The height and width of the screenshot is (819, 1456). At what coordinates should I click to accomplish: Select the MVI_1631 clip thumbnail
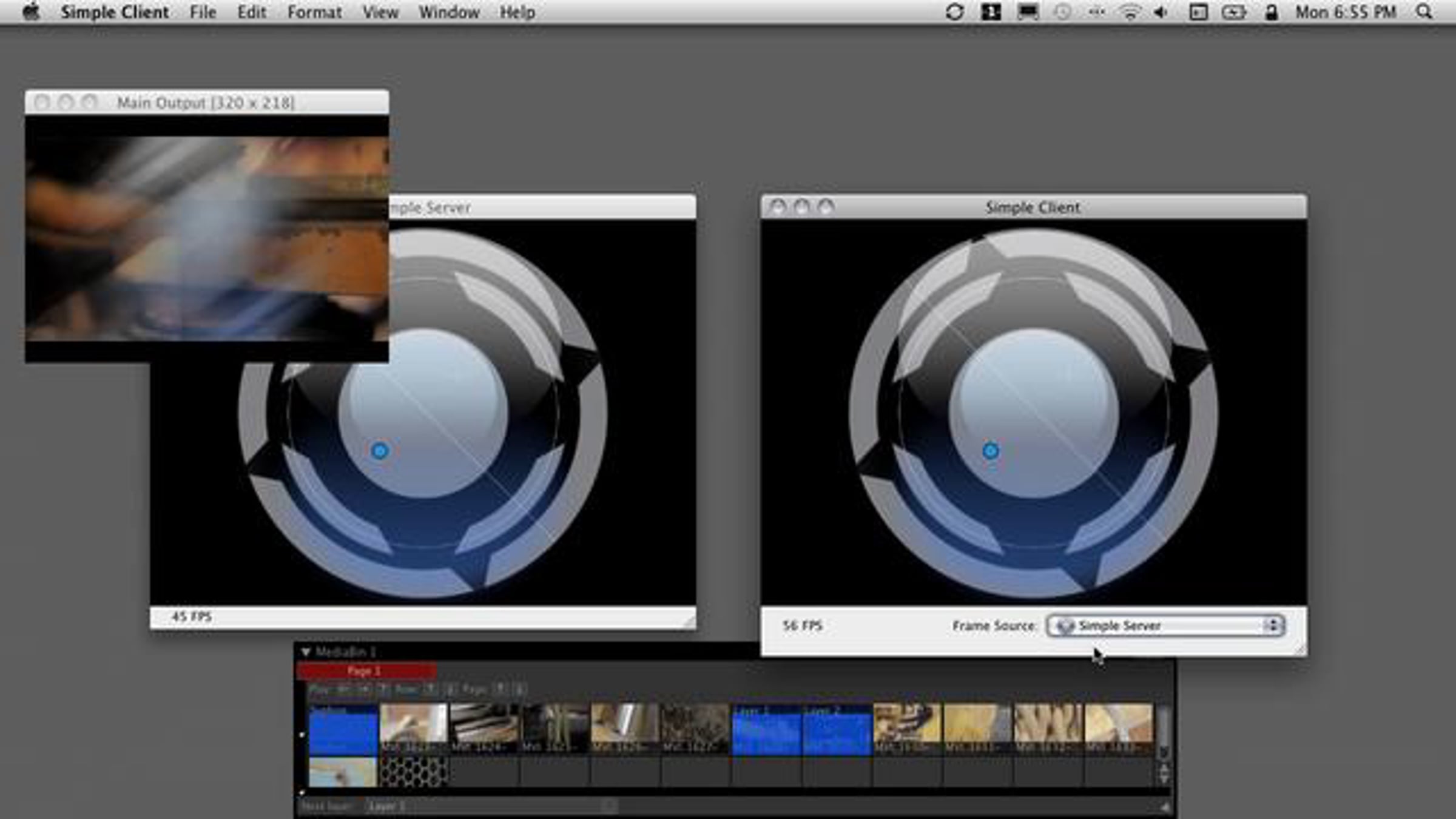tap(978, 728)
